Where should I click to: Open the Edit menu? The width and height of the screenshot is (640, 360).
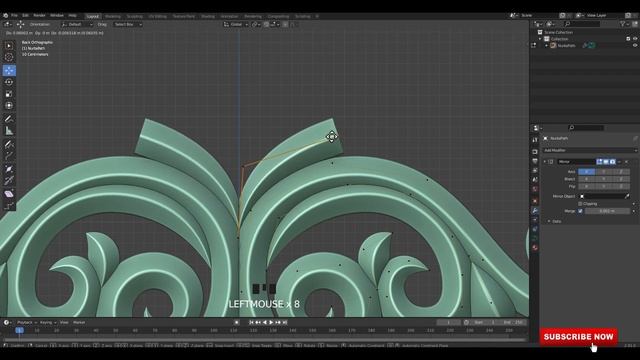pos(25,16)
